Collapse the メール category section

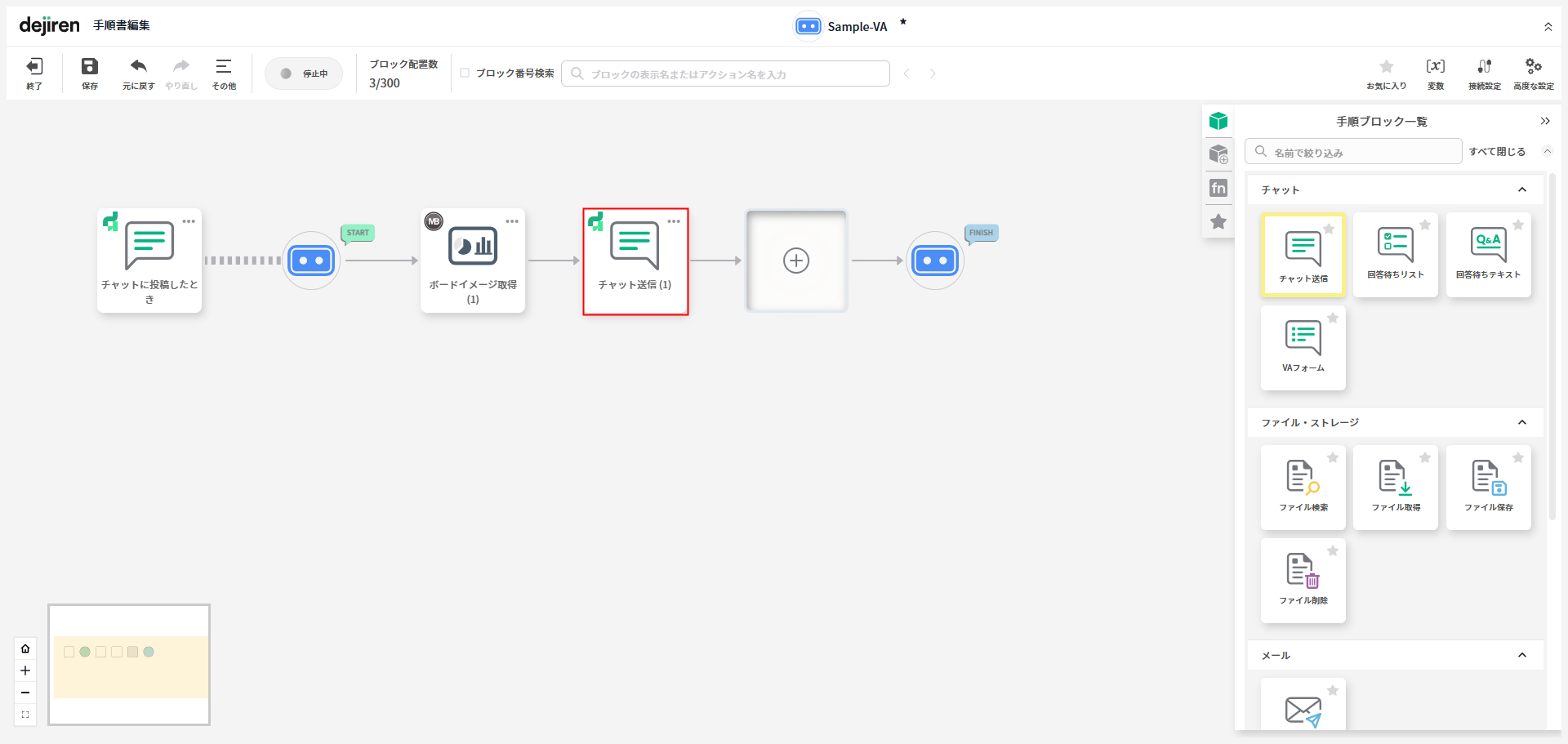point(1521,655)
